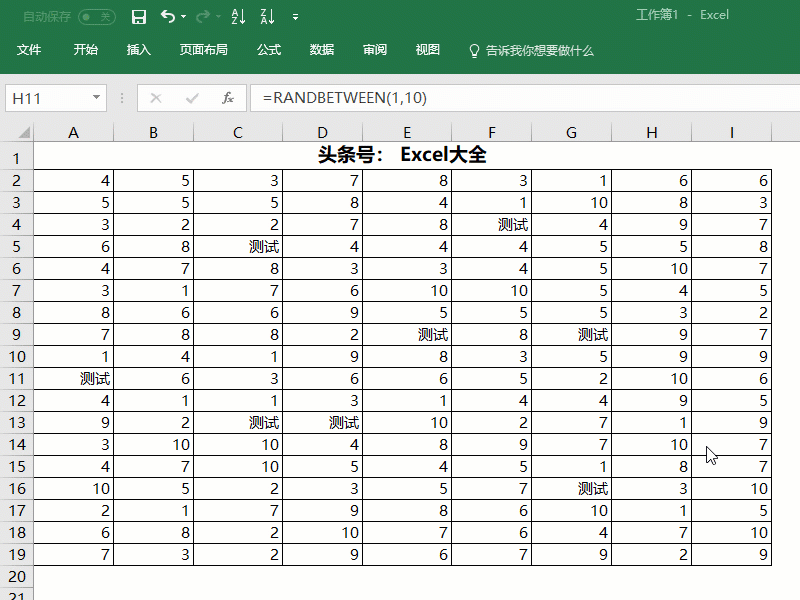Screen dimensions: 800x600
Task: Click the Cancel X icon in formula bar
Action: (156, 98)
